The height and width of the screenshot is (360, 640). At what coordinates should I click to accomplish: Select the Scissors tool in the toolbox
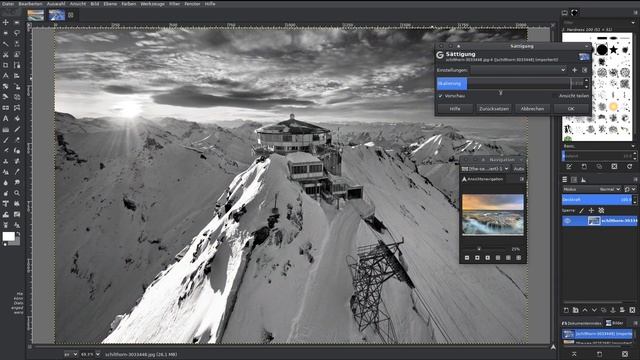(x=6, y=54)
